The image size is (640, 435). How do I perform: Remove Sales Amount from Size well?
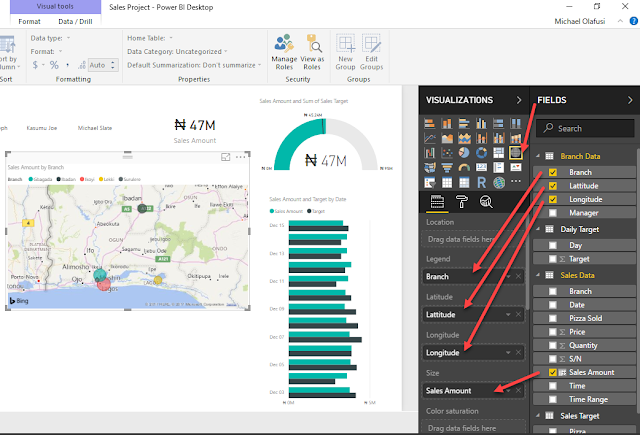tap(518, 391)
